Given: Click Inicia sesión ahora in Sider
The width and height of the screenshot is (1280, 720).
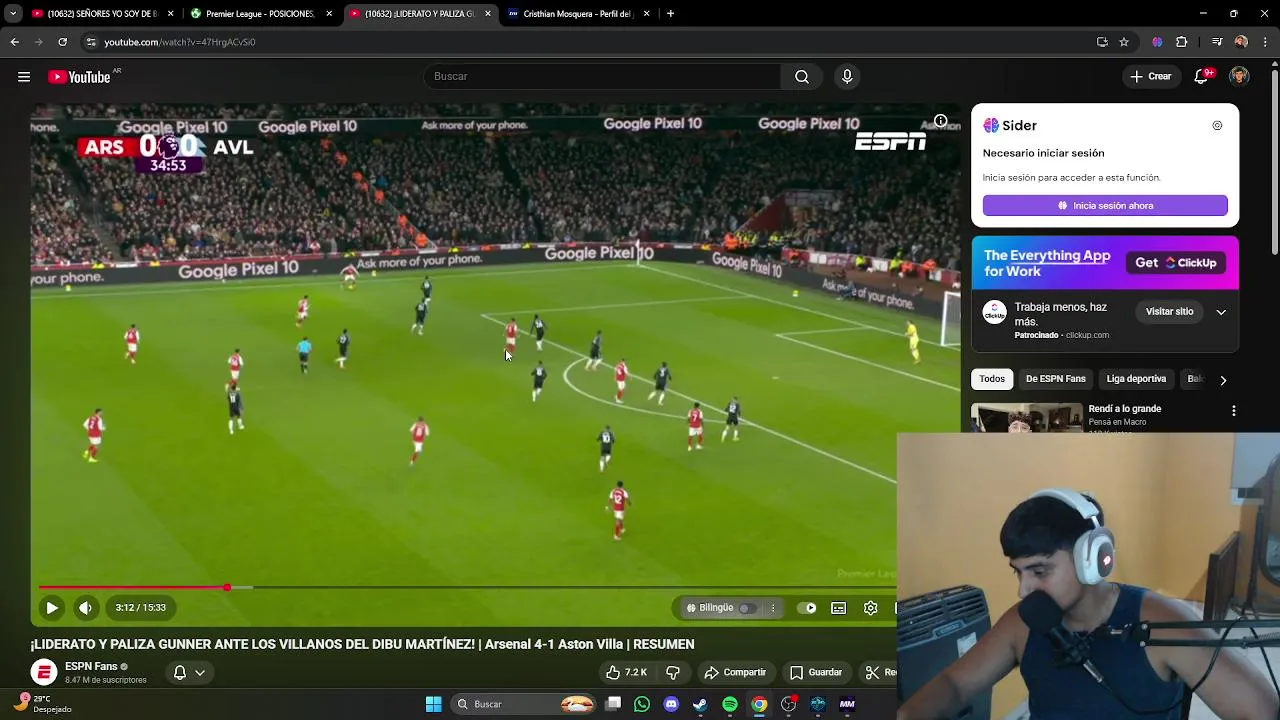Looking at the screenshot, I should (x=1105, y=205).
